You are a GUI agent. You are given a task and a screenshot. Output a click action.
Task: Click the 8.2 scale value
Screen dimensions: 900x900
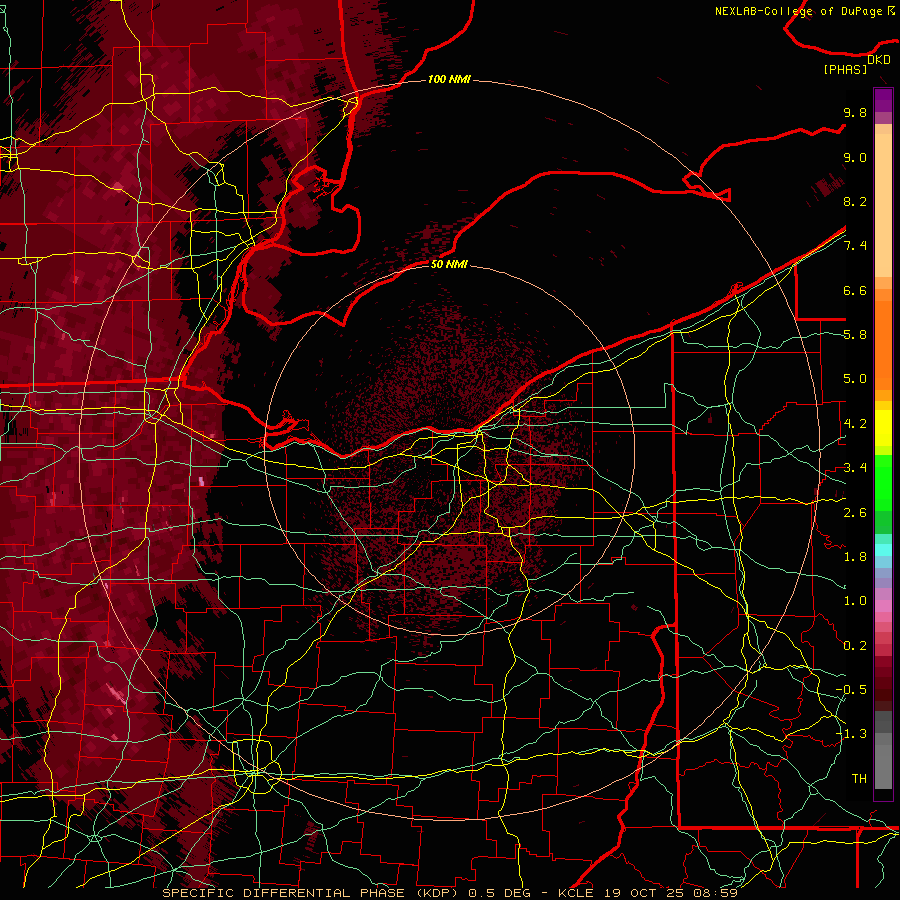855,201
